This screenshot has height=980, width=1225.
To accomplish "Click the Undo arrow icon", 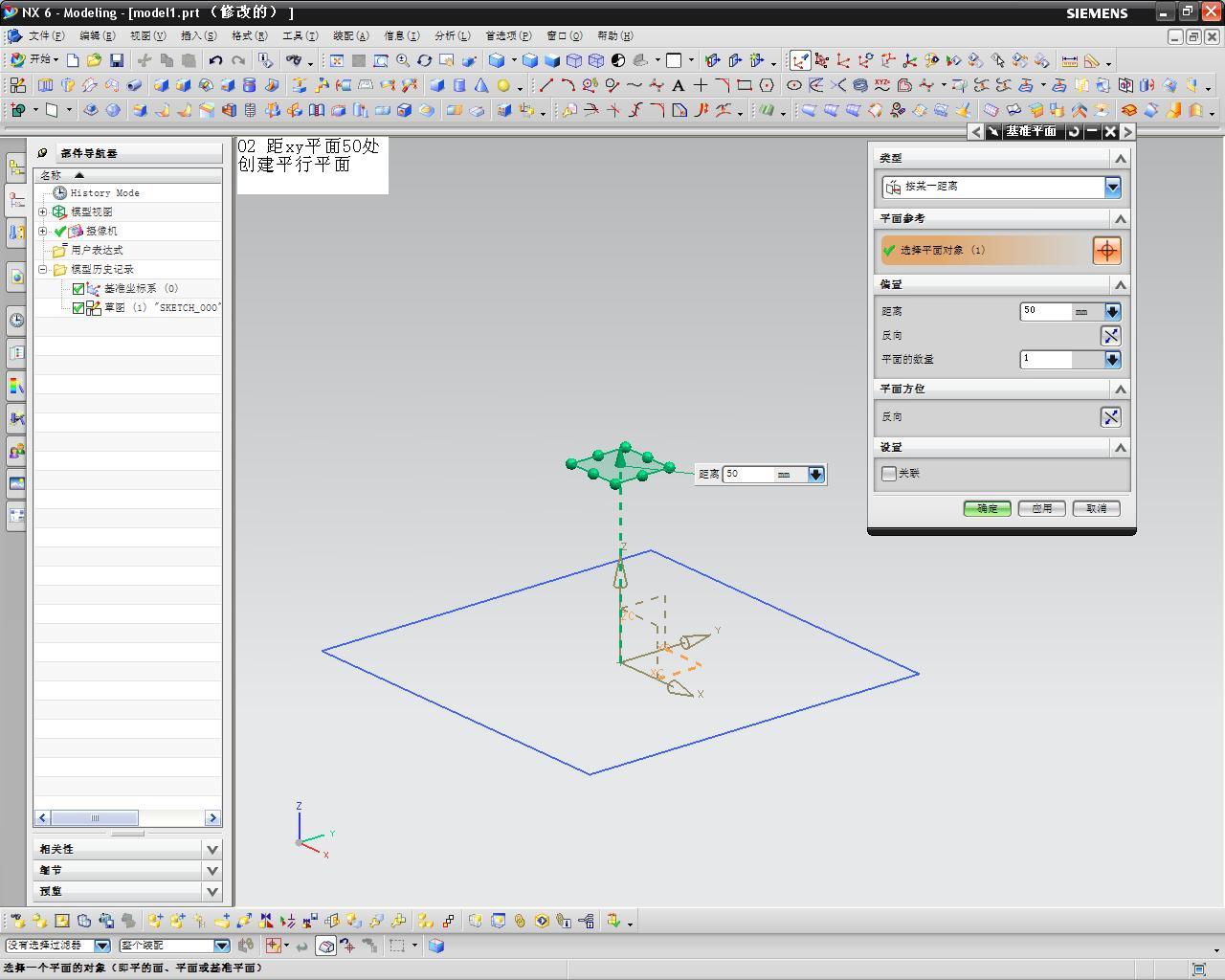I will point(215,60).
